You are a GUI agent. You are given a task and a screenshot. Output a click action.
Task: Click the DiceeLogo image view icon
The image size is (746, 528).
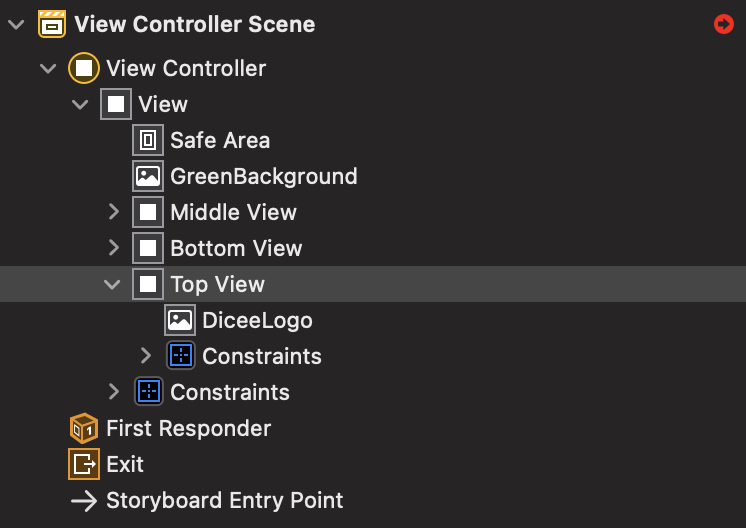pos(180,320)
